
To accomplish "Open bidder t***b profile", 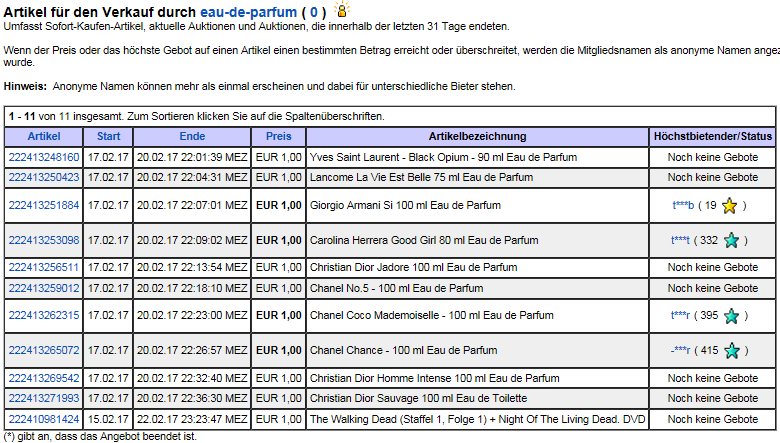I will (x=683, y=205).
